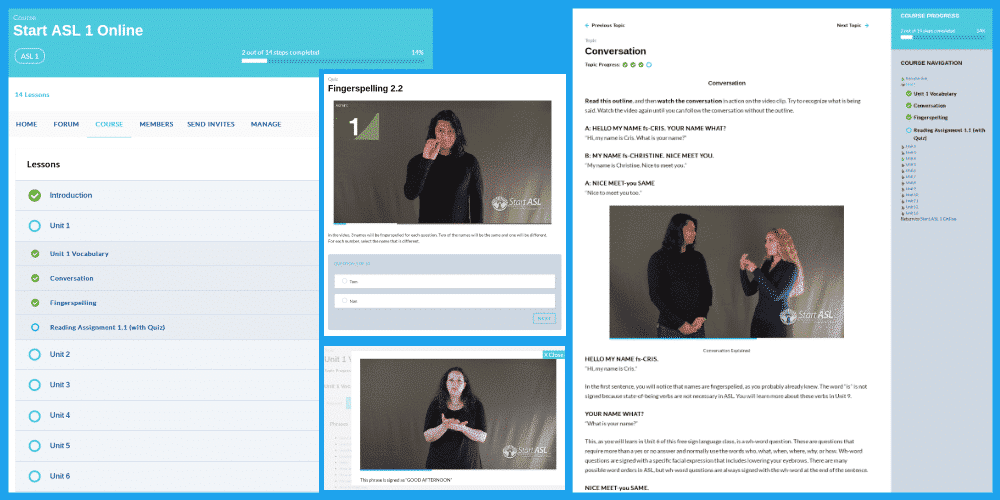Switch to the COURSE tab
This screenshot has height=500, width=1000.
click(109, 124)
